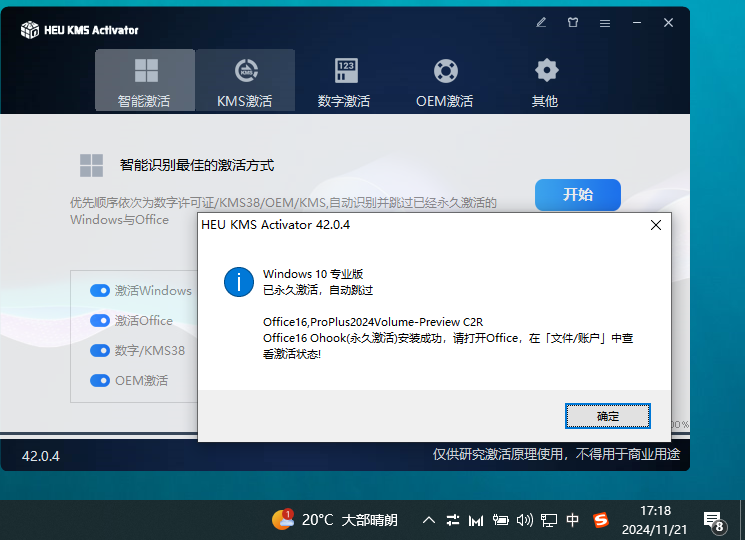
Task: Toggle the 激活Windows switch
Action: click(x=100, y=291)
